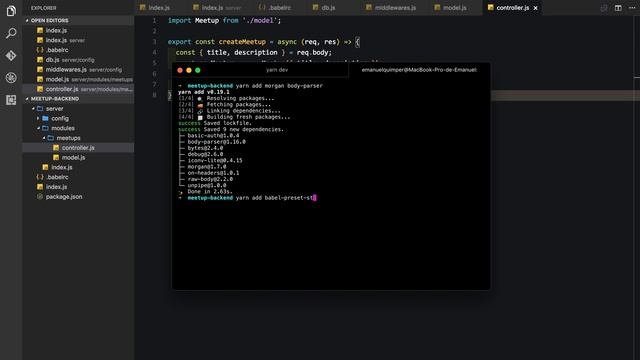Image resolution: width=640 pixels, height=360 pixels.
Task: Click the split editor icon
Action: [618, 8]
